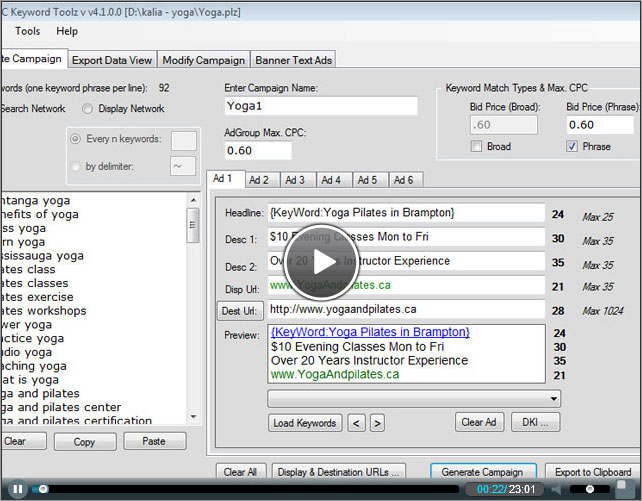
Task: Click the Paste button under keyword list
Action: pos(154,441)
